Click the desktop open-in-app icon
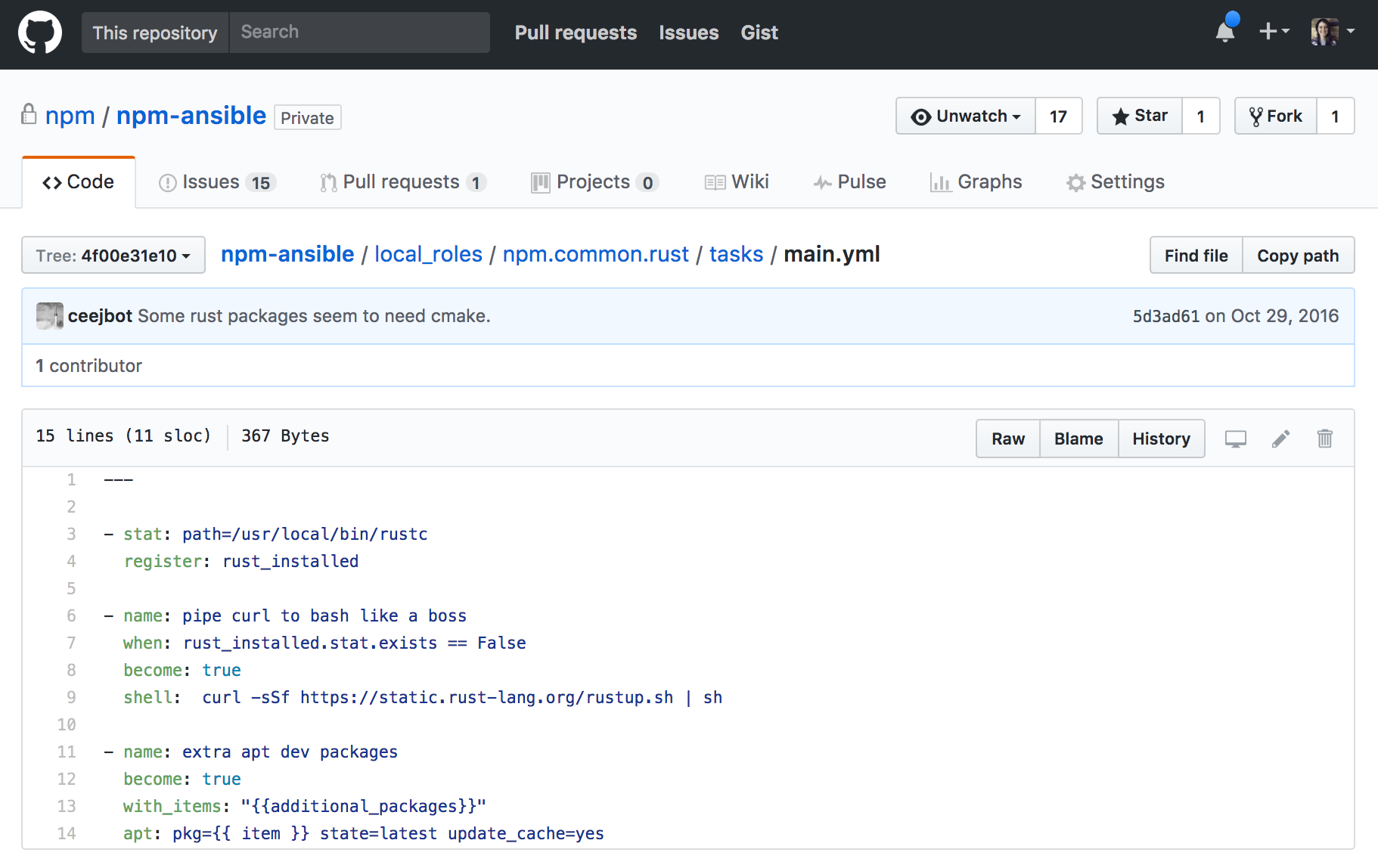 tap(1235, 439)
